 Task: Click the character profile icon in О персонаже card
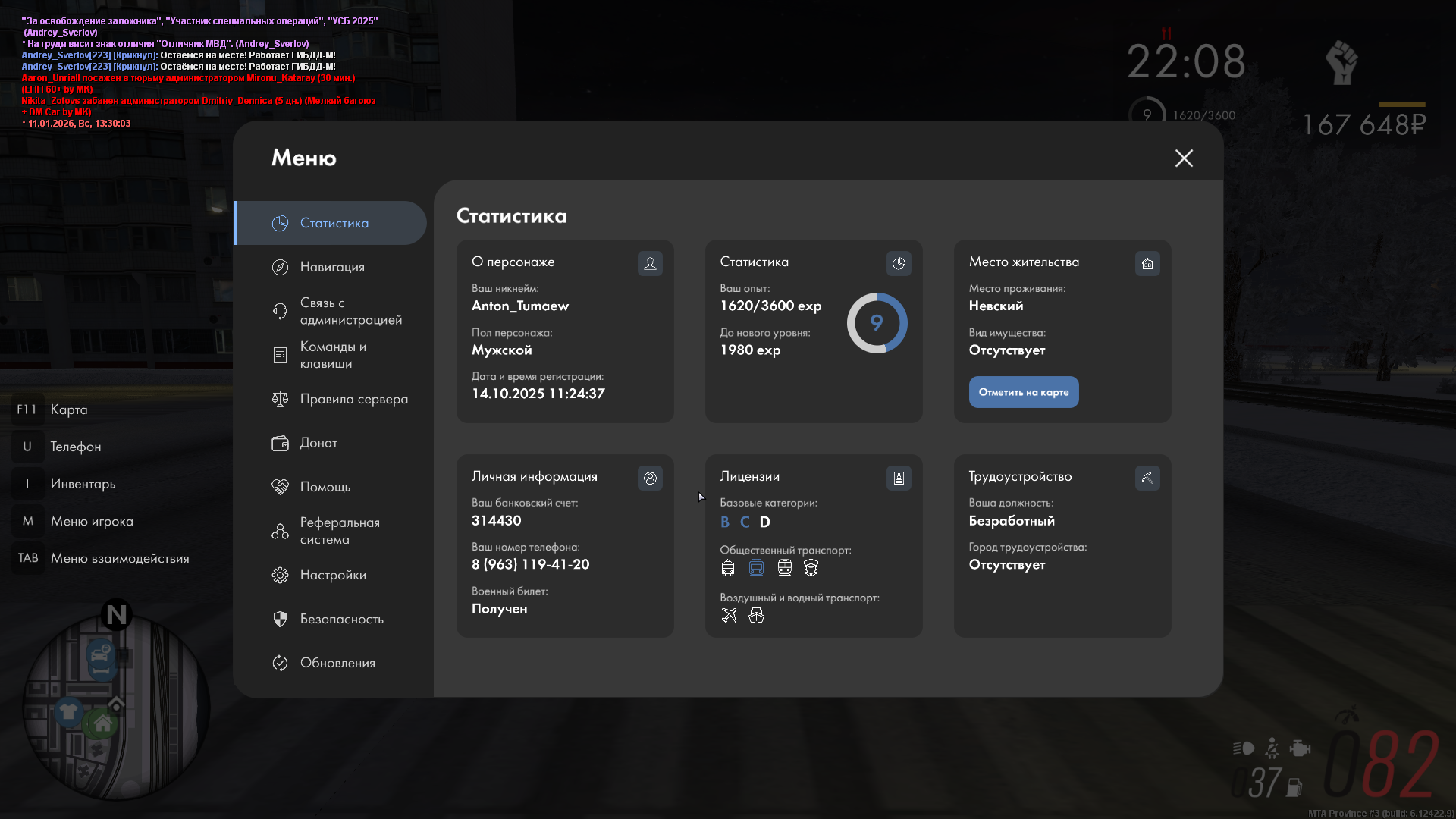(x=650, y=263)
